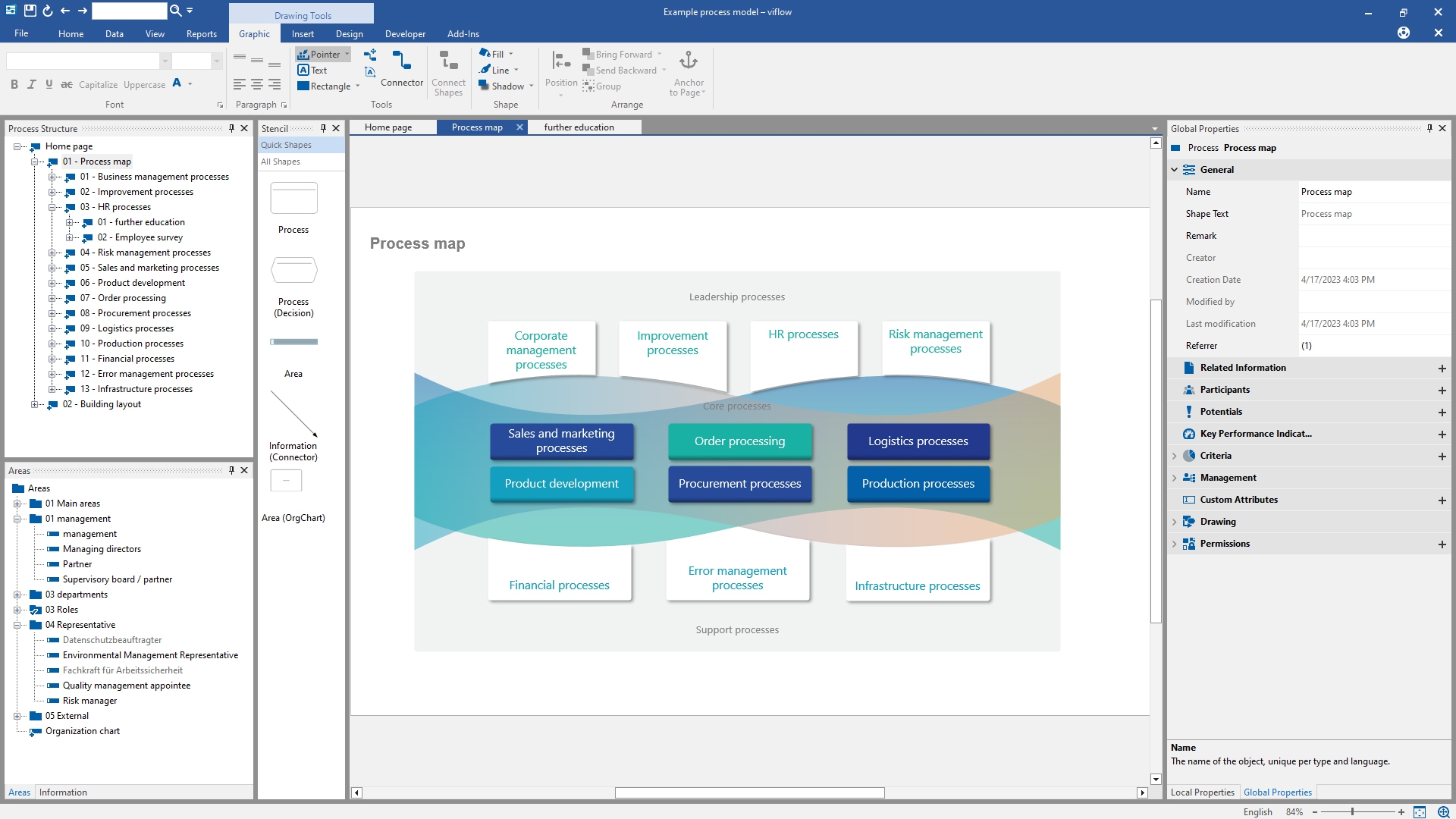Image resolution: width=1456 pixels, height=819 pixels.
Task: Open the Insert ribbon tab
Action: click(302, 33)
